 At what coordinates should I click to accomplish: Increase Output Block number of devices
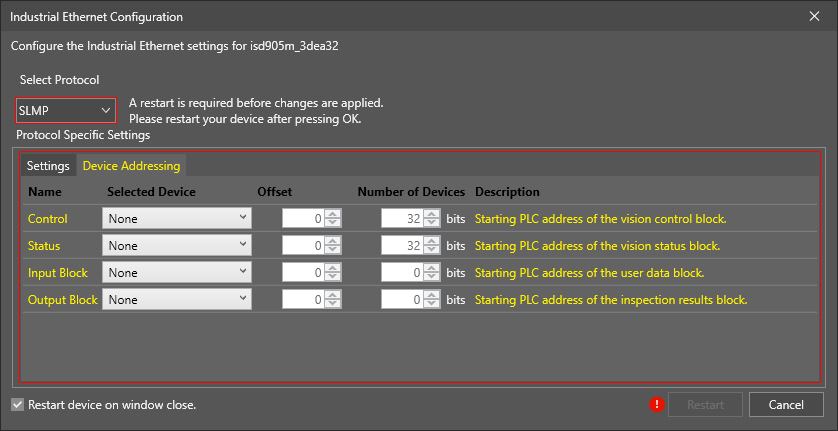[x=432, y=295]
